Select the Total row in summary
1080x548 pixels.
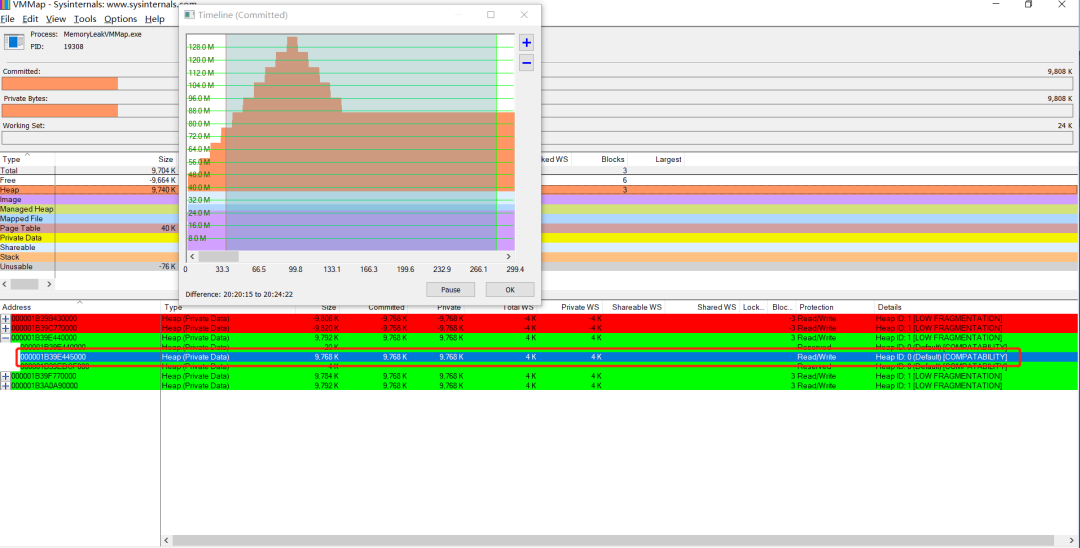click(539, 170)
